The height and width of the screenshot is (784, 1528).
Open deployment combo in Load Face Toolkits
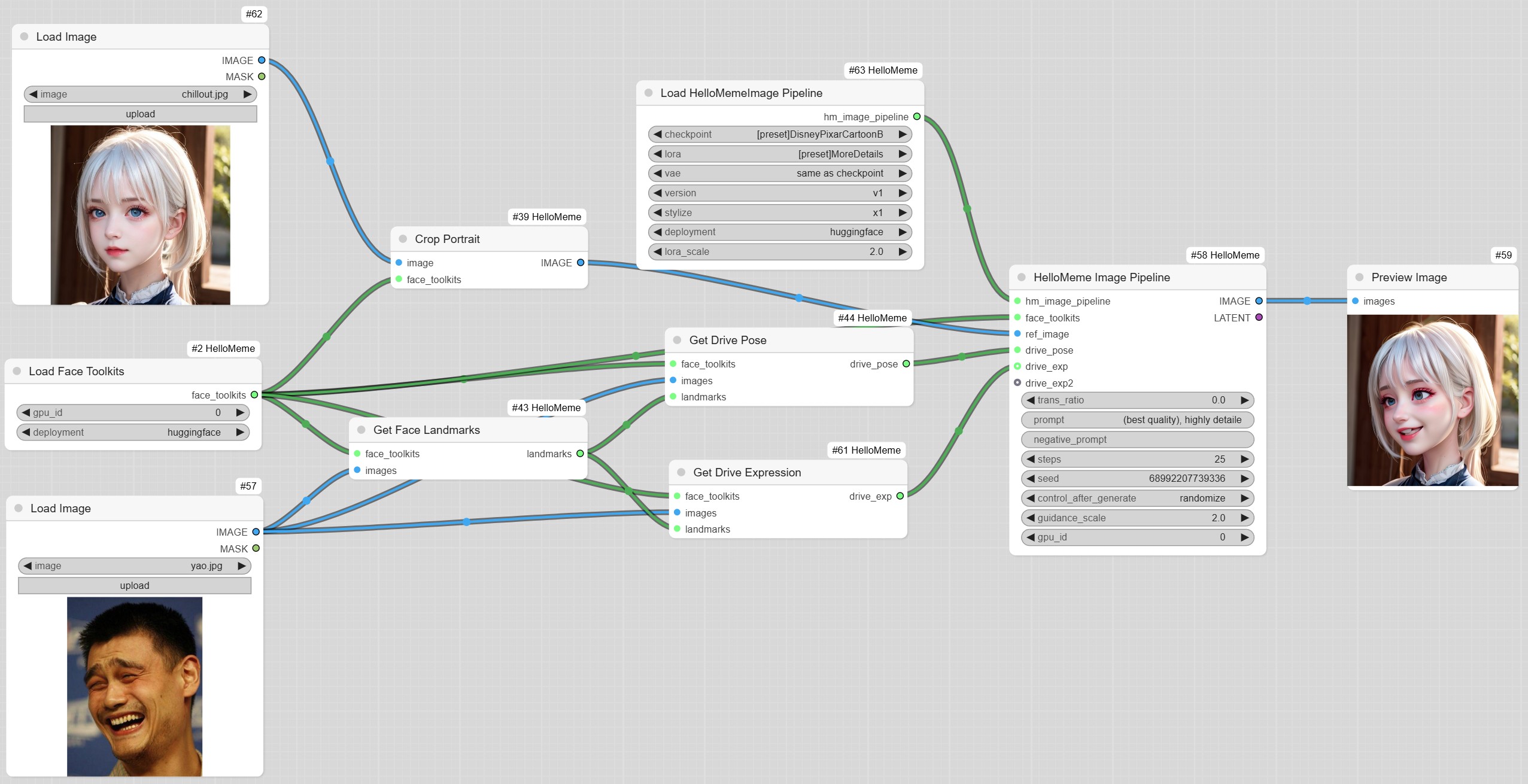[x=133, y=432]
